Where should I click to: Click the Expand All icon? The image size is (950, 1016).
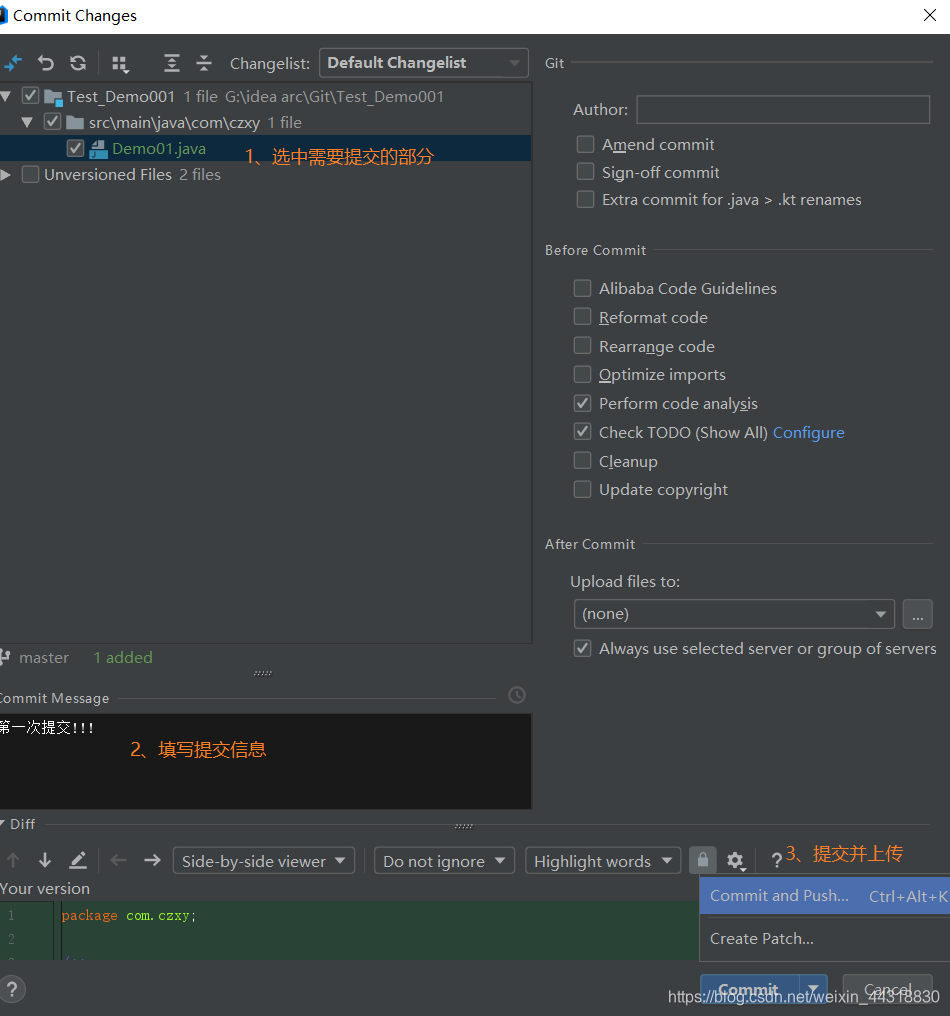[171, 63]
